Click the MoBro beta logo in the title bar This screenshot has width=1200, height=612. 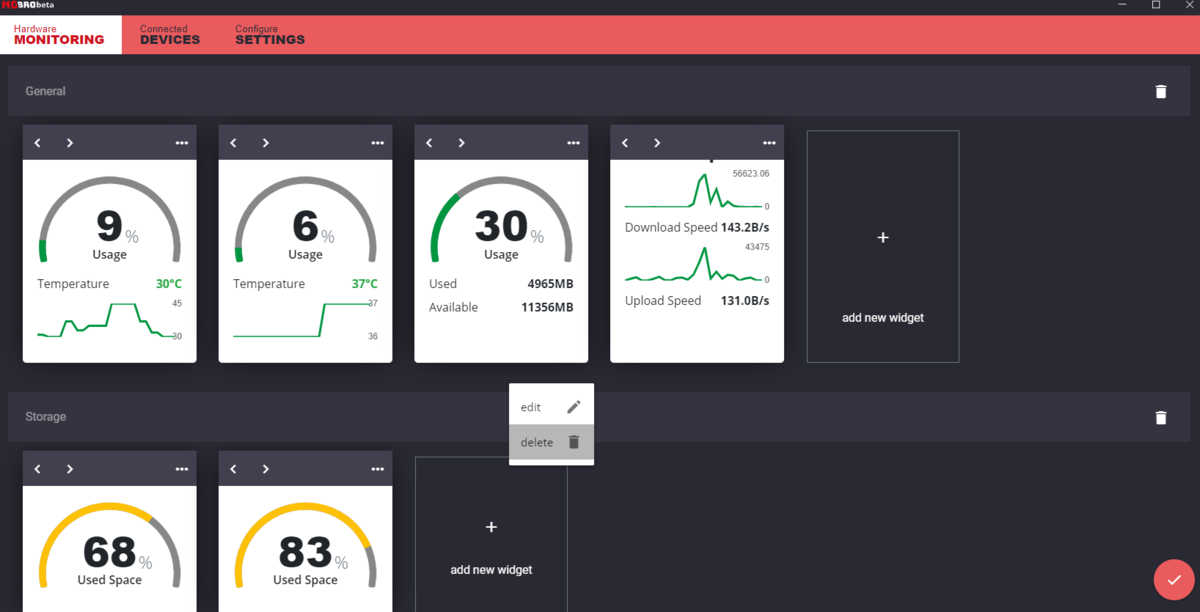tap(28, 5)
